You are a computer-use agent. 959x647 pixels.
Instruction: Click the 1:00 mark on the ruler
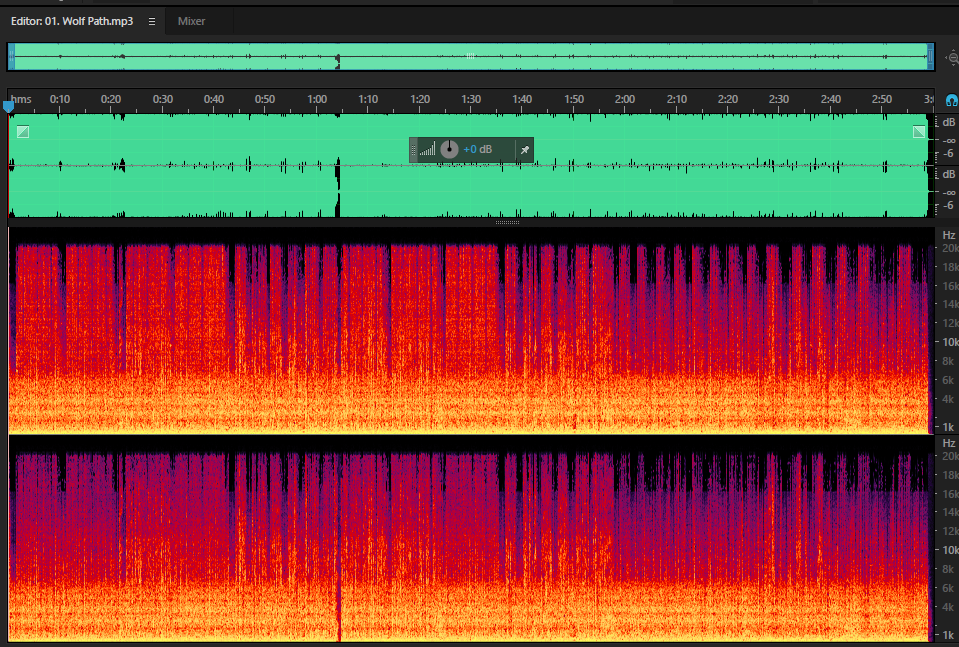(317, 99)
